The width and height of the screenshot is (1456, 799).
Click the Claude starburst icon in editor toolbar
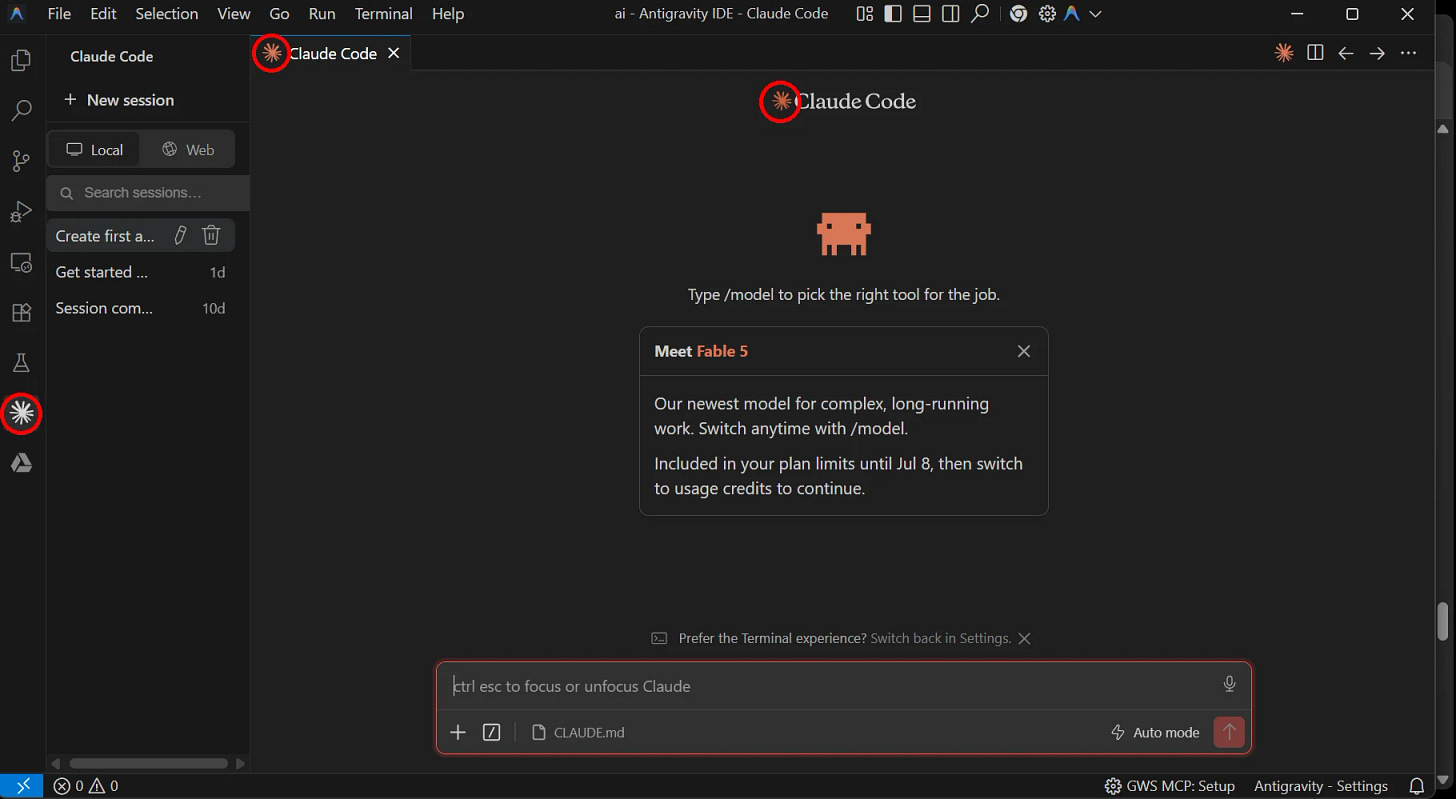pyautogui.click(x=1284, y=53)
